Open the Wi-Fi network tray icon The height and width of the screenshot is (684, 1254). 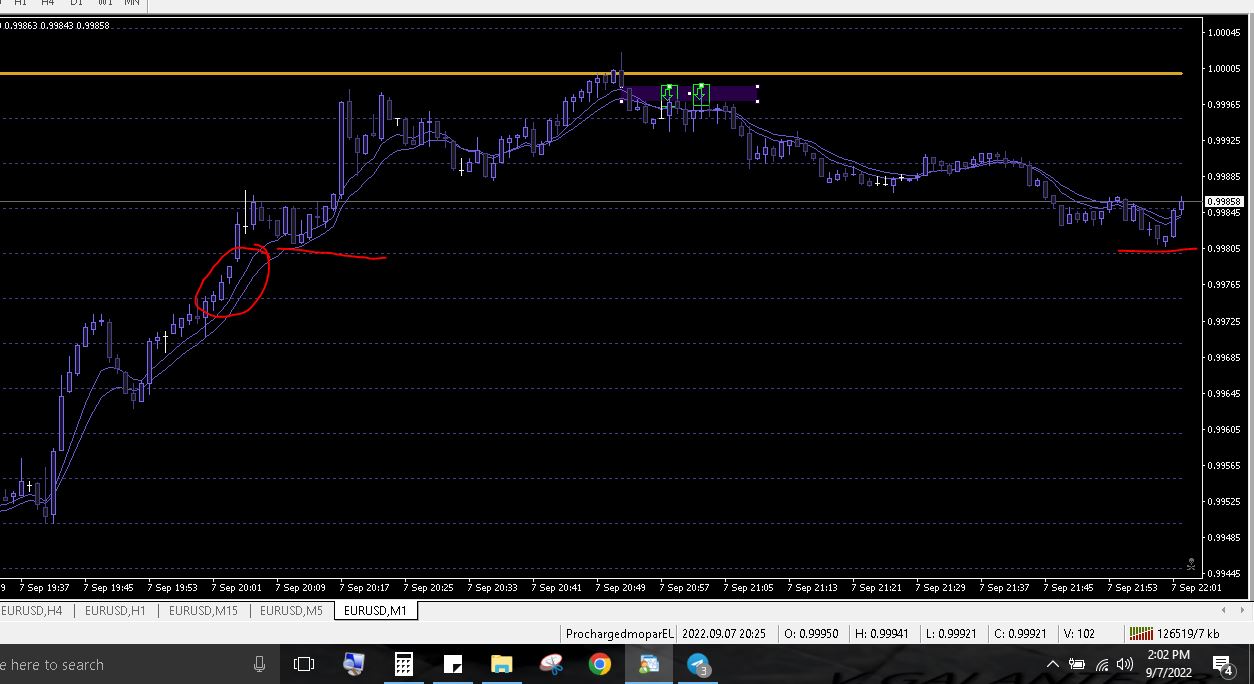click(x=1103, y=664)
